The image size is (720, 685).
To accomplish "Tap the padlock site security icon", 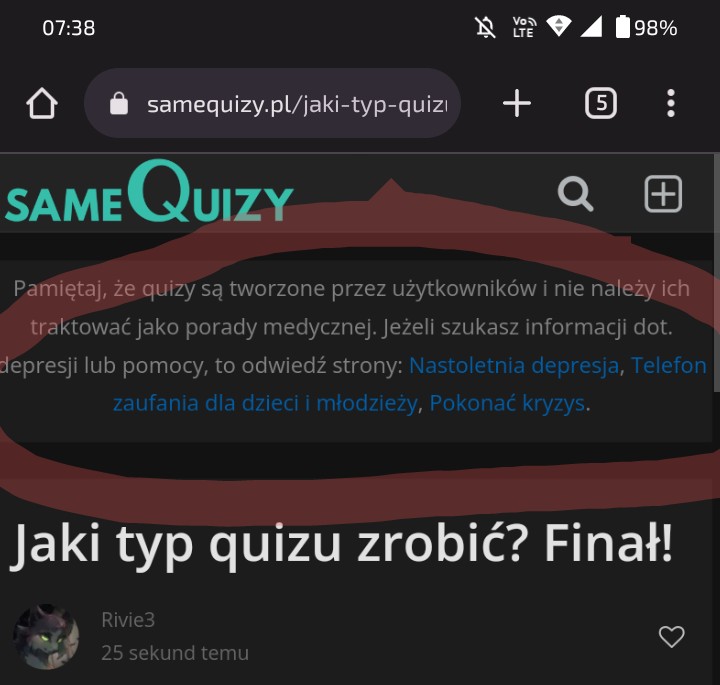I will [x=119, y=103].
